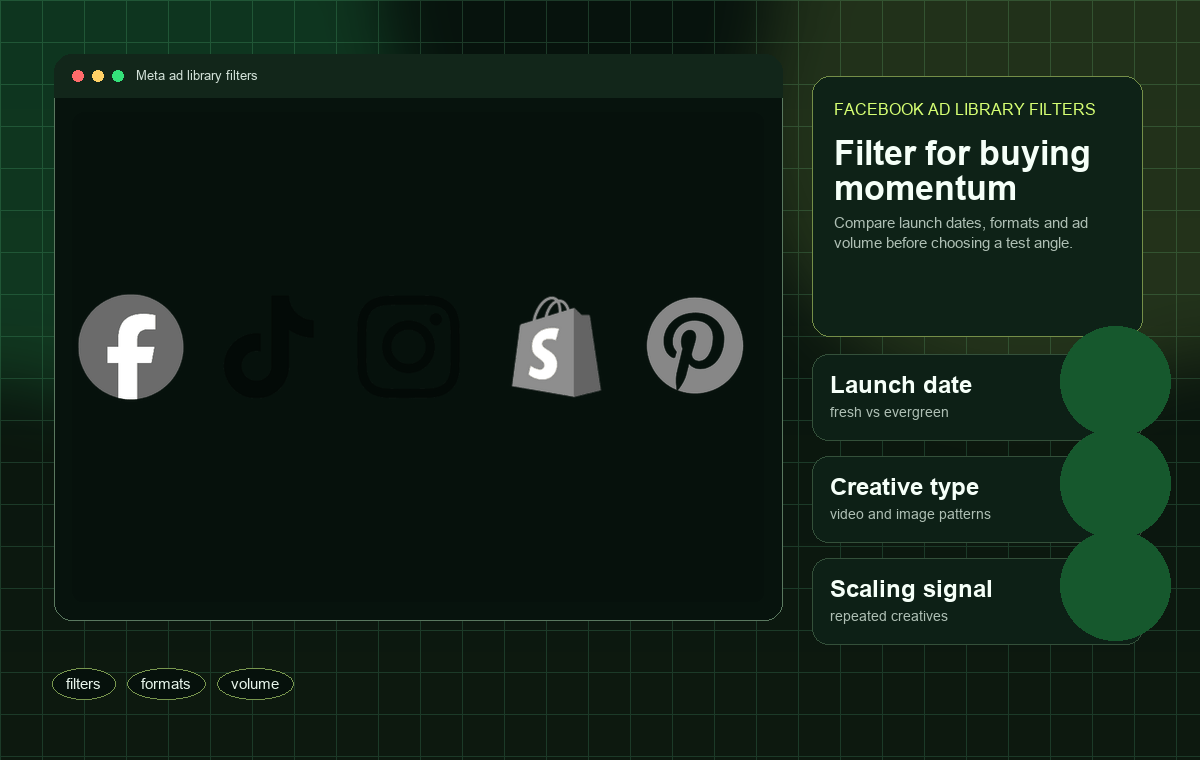Select the volume tag pill
Screen dimensions: 1200x760
(x=255, y=684)
